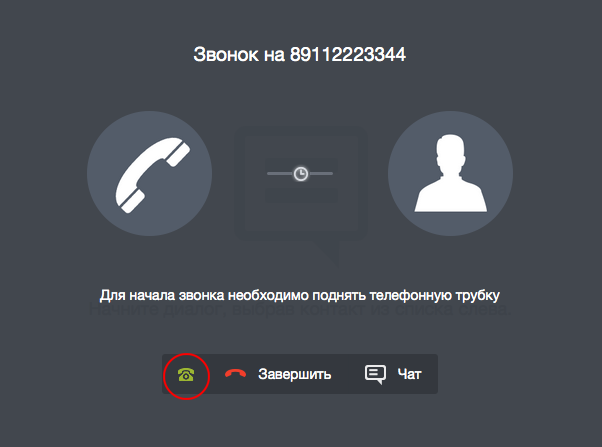Click the small clock icon in center
Viewport: 602px width, 447px height.
[x=301, y=174]
